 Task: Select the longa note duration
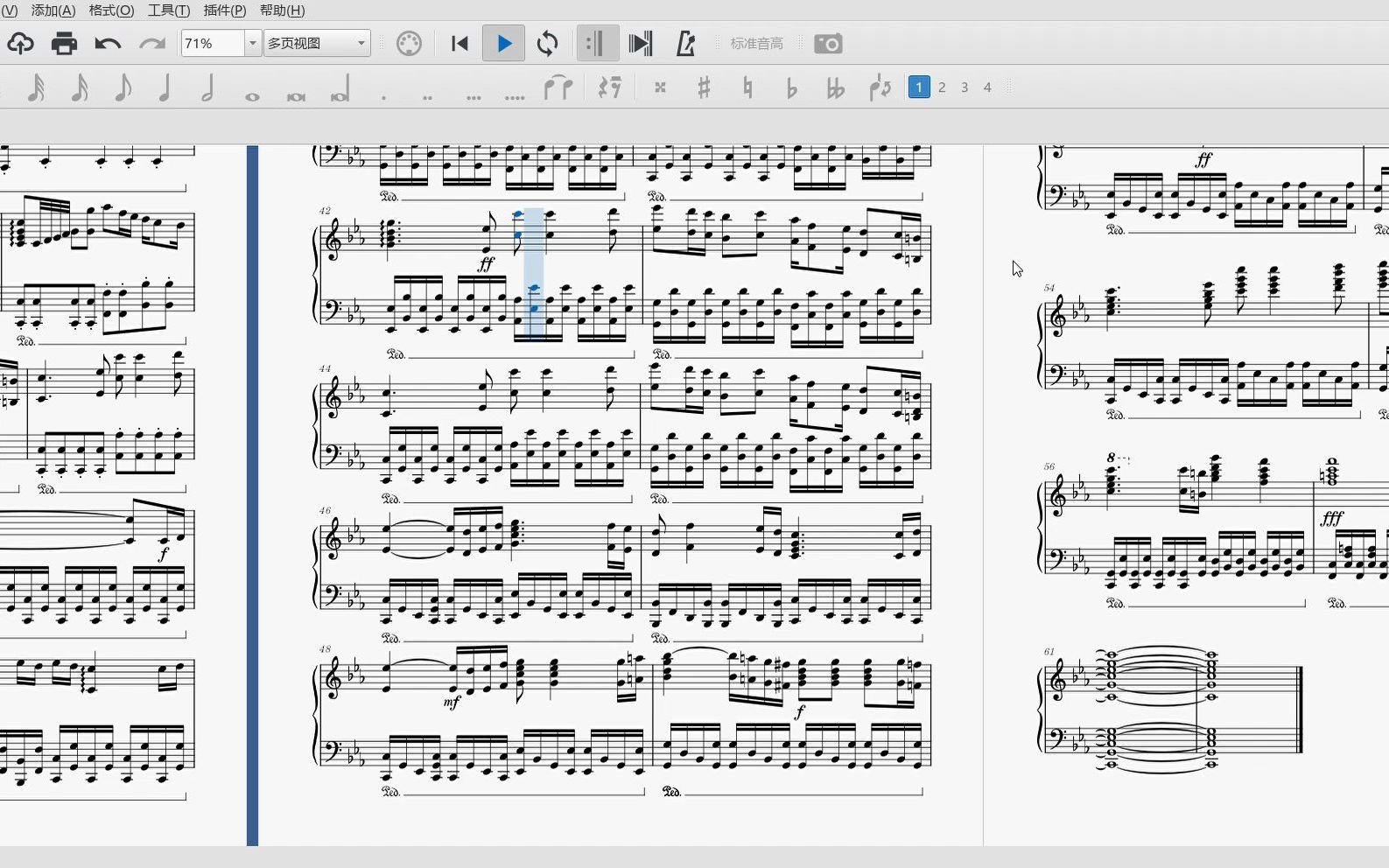(x=340, y=90)
